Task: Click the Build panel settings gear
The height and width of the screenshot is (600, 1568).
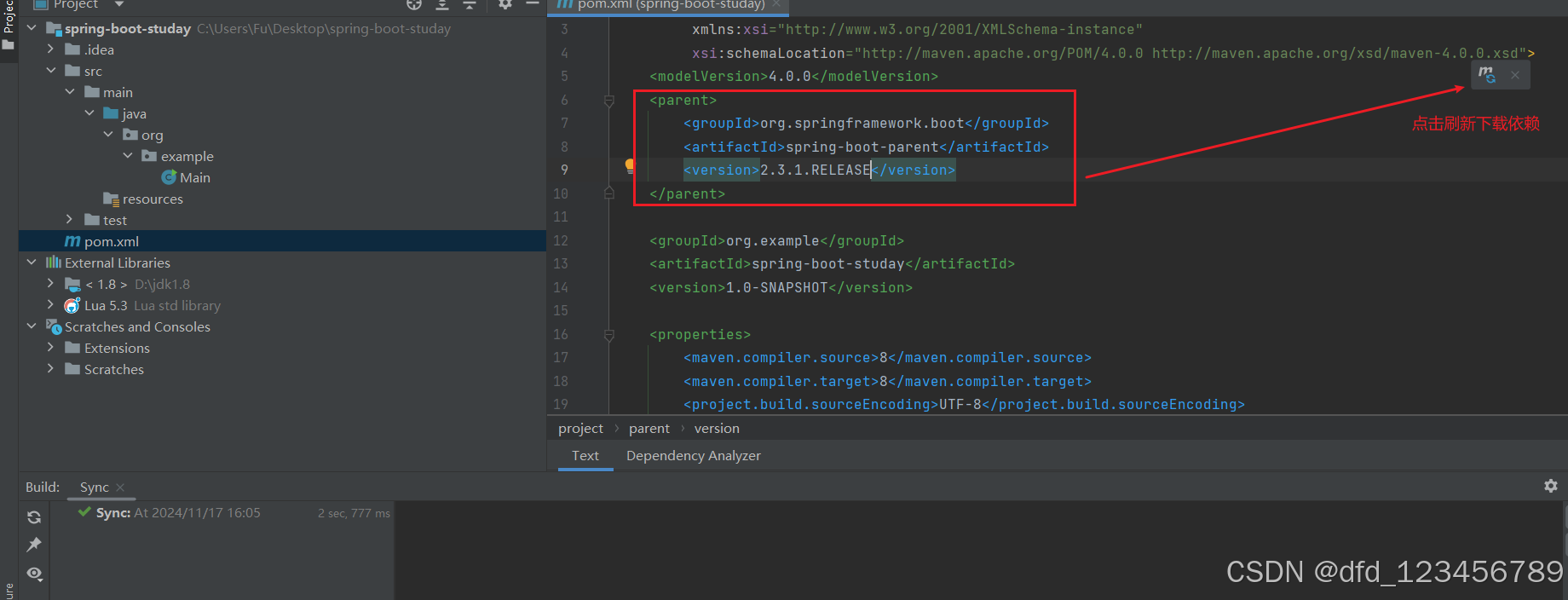Action: 1551,486
